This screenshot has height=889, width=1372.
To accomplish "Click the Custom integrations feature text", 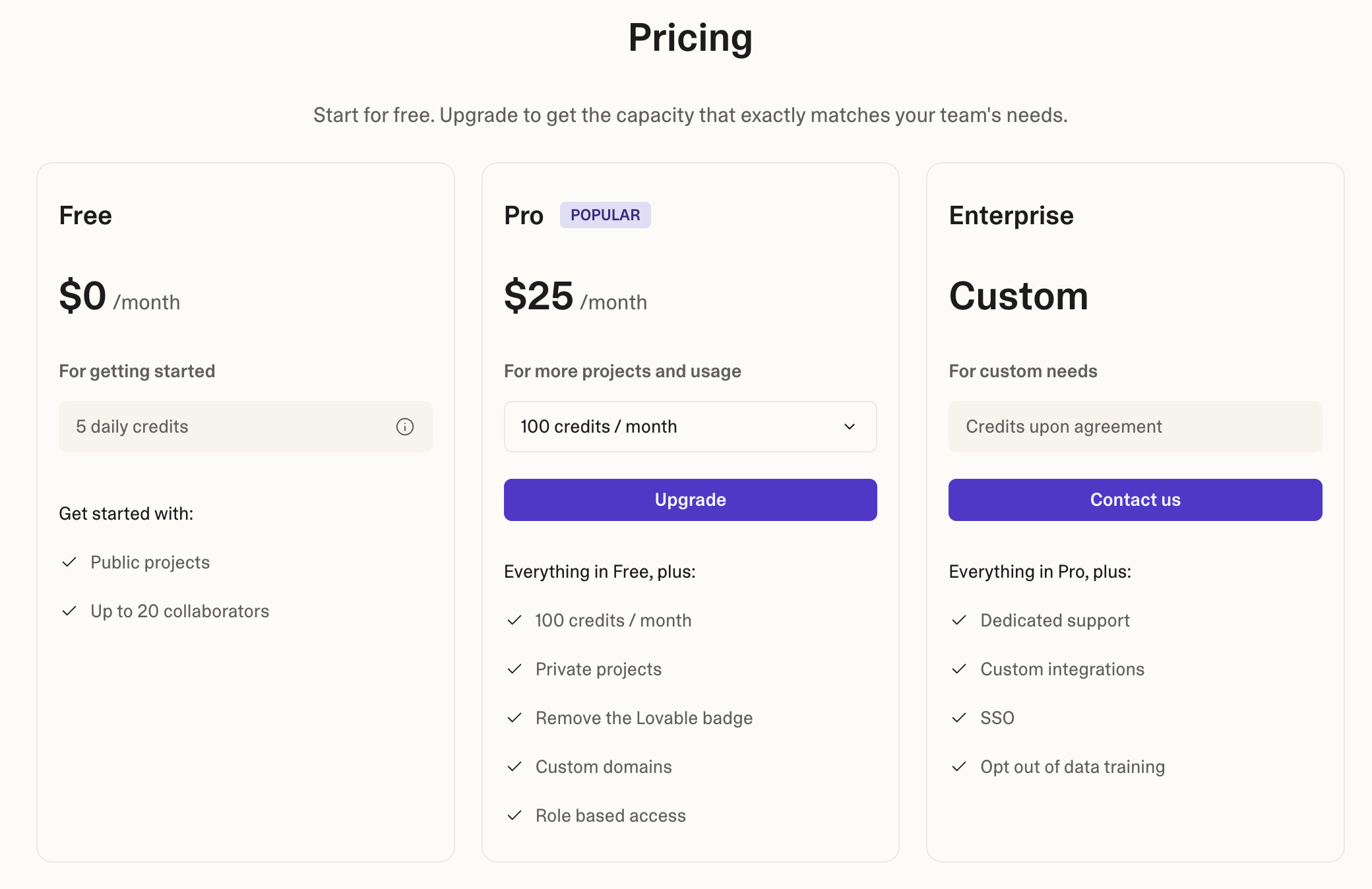I will click(1062, 669).
